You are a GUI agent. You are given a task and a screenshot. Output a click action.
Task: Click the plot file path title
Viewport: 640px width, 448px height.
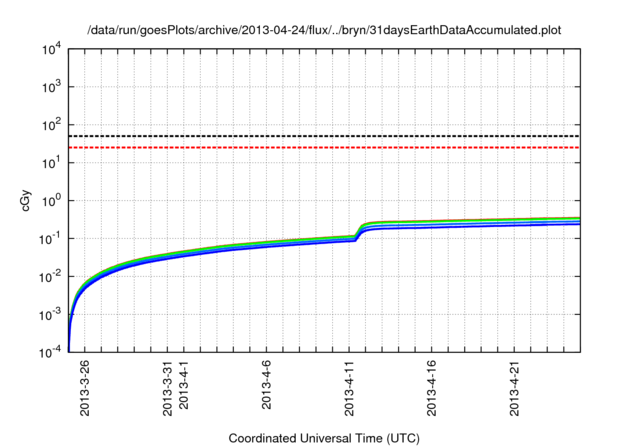click(325, 30)
